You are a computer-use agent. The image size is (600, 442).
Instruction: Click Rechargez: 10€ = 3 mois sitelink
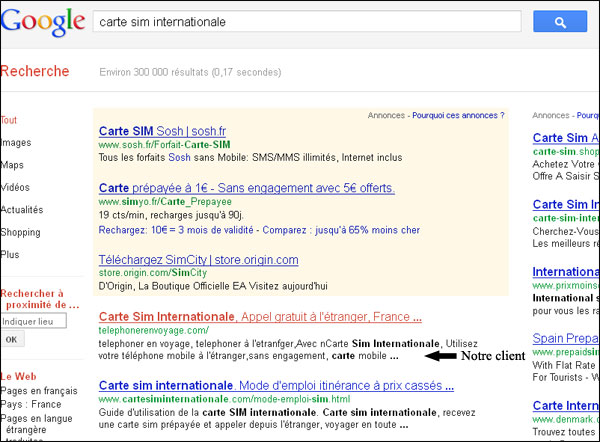pos(176,230)
